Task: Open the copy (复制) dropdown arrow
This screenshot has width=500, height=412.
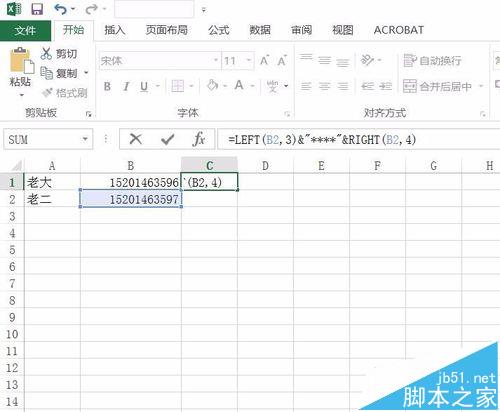Action: click(x=86, y=73)
